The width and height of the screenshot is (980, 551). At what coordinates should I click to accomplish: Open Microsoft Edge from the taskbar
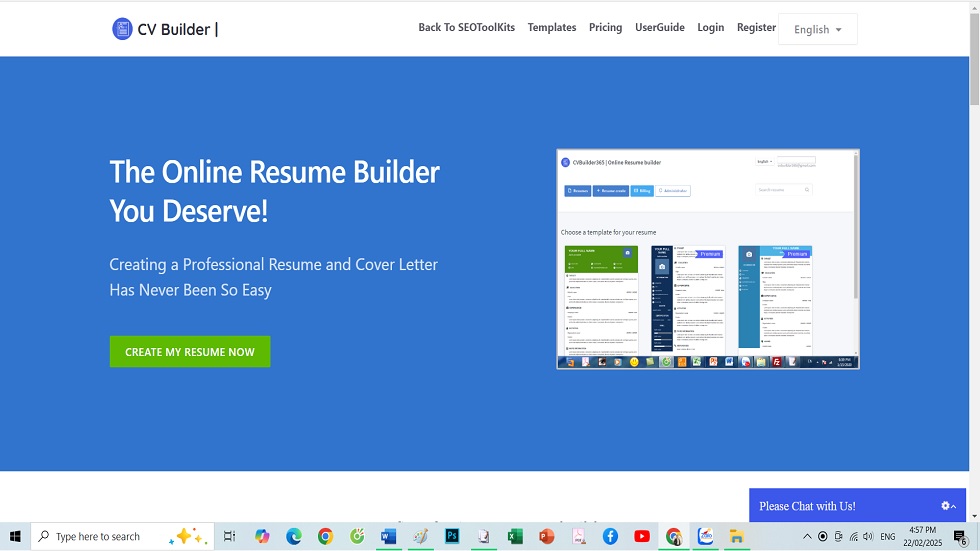[x=294, y=537]
